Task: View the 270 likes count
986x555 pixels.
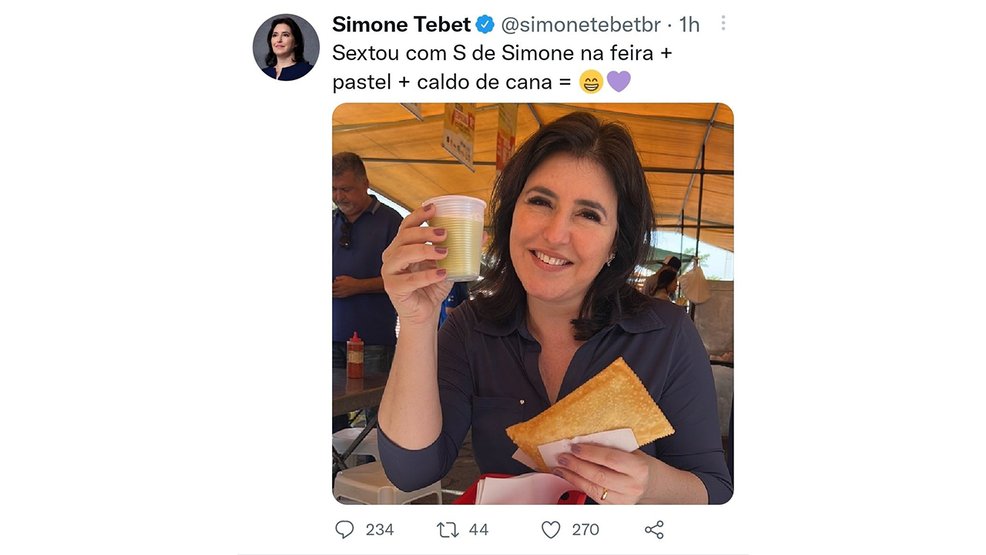Action: coord(585,530)
